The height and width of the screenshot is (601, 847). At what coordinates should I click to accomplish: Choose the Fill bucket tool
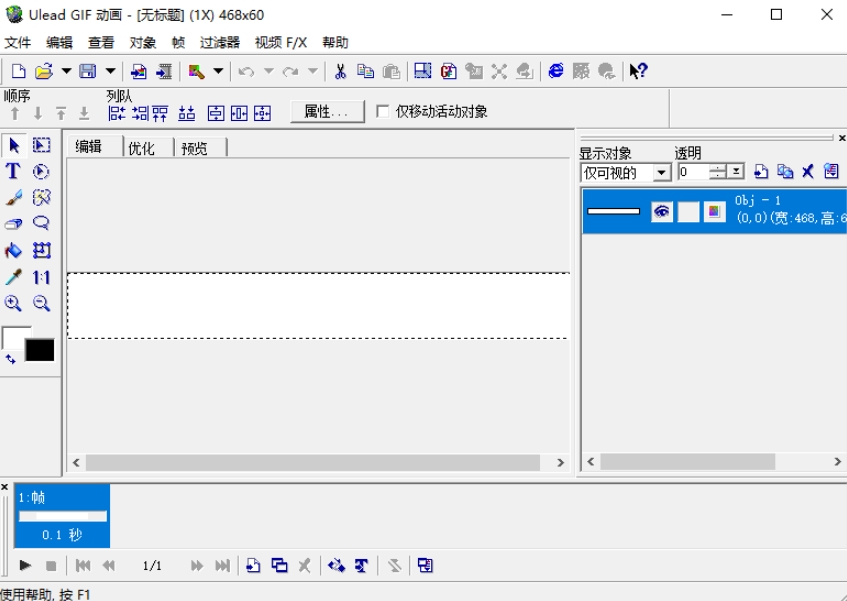(13, 251)
